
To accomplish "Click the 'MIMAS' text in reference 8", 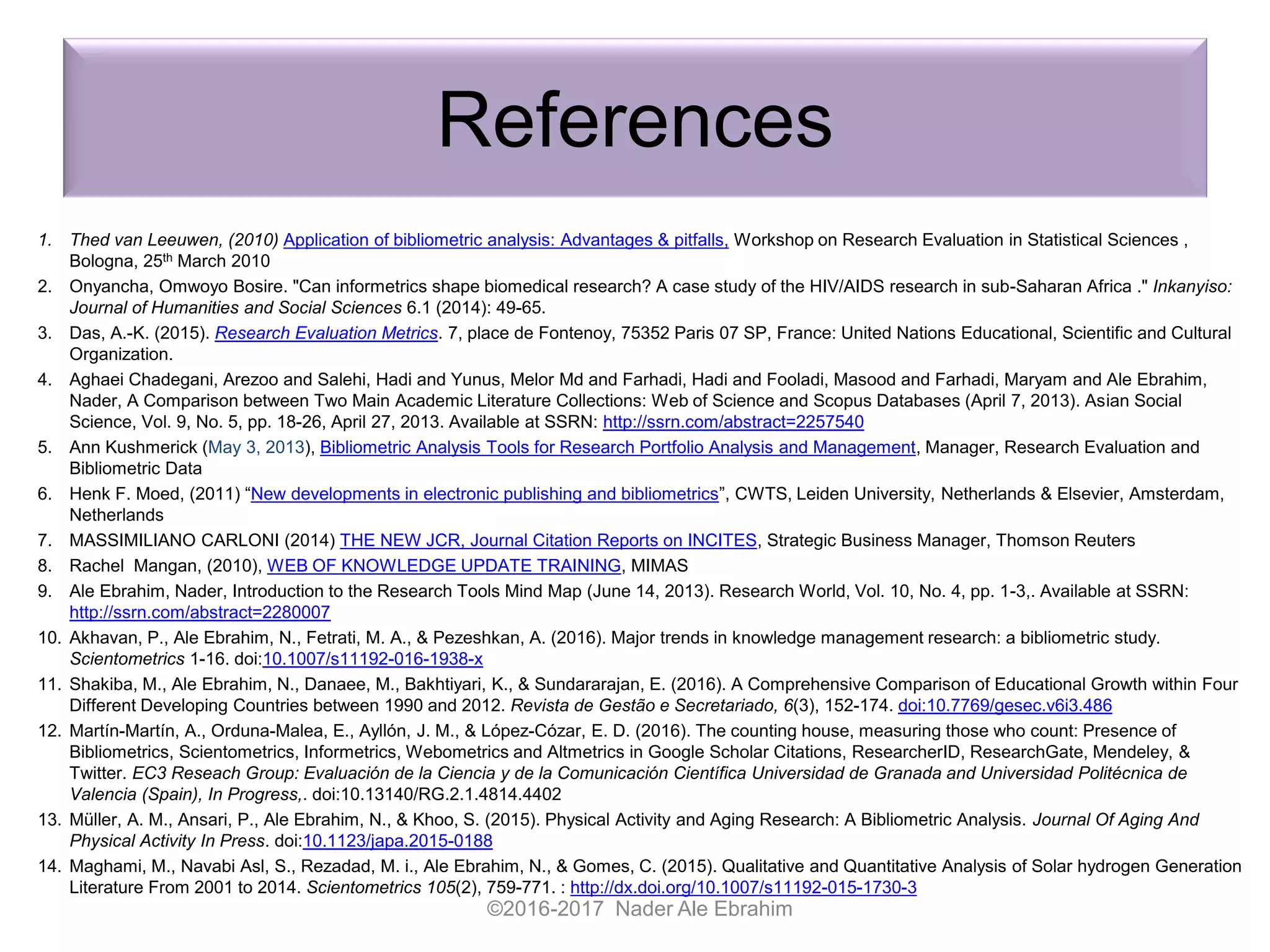I will pyautogui.click(x=660, y=565).
